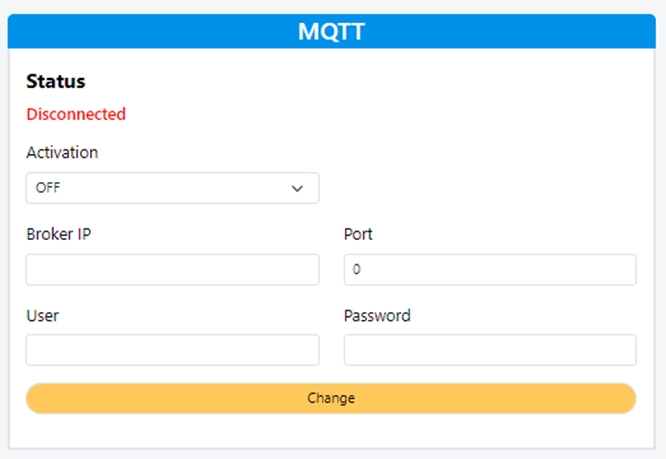The width and height of the screenshot is (666, 459).
Task: Click the MQTT header title
Action: click(x=331, y=32)
